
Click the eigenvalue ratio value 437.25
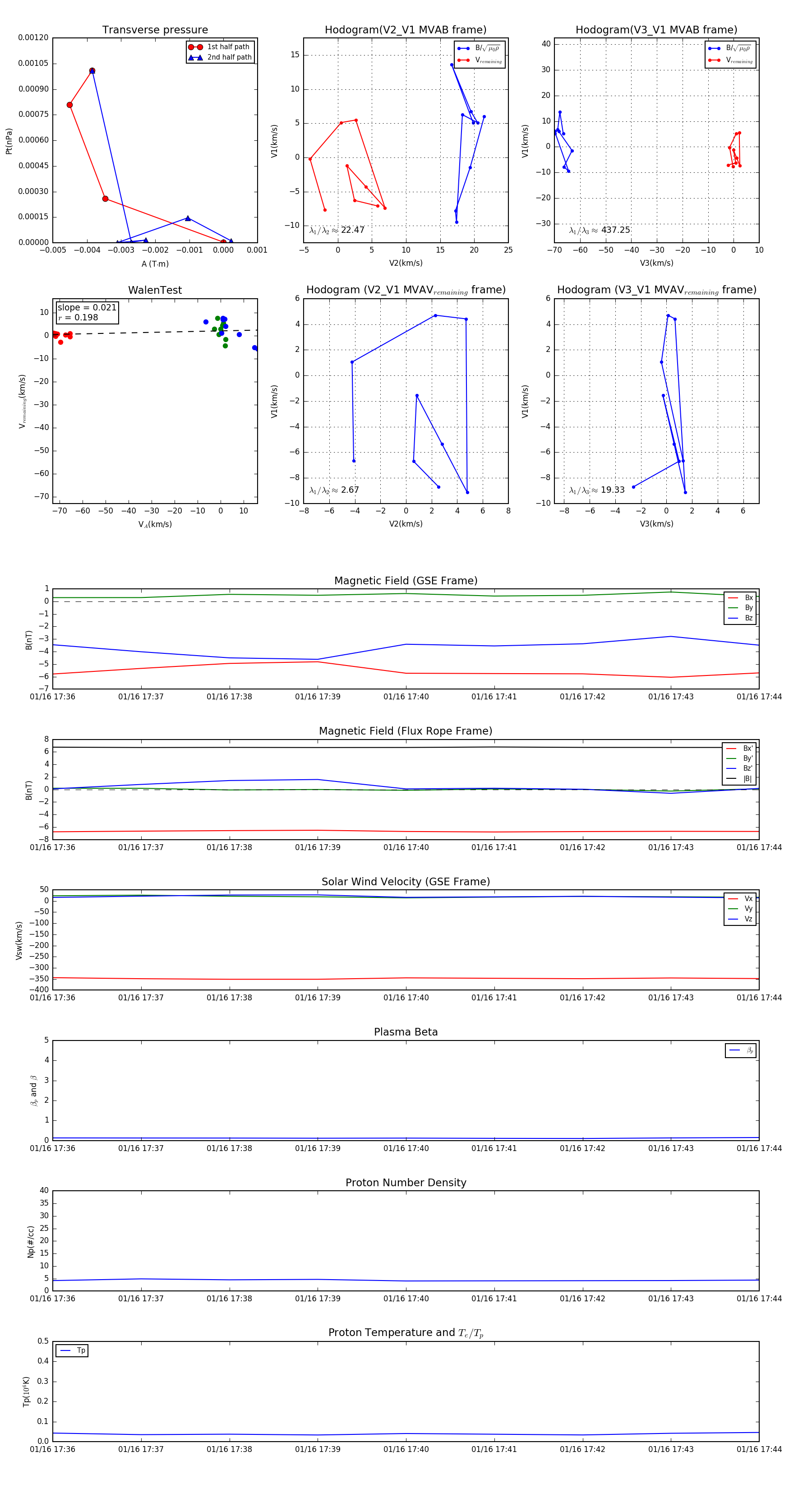pos(615,230)
